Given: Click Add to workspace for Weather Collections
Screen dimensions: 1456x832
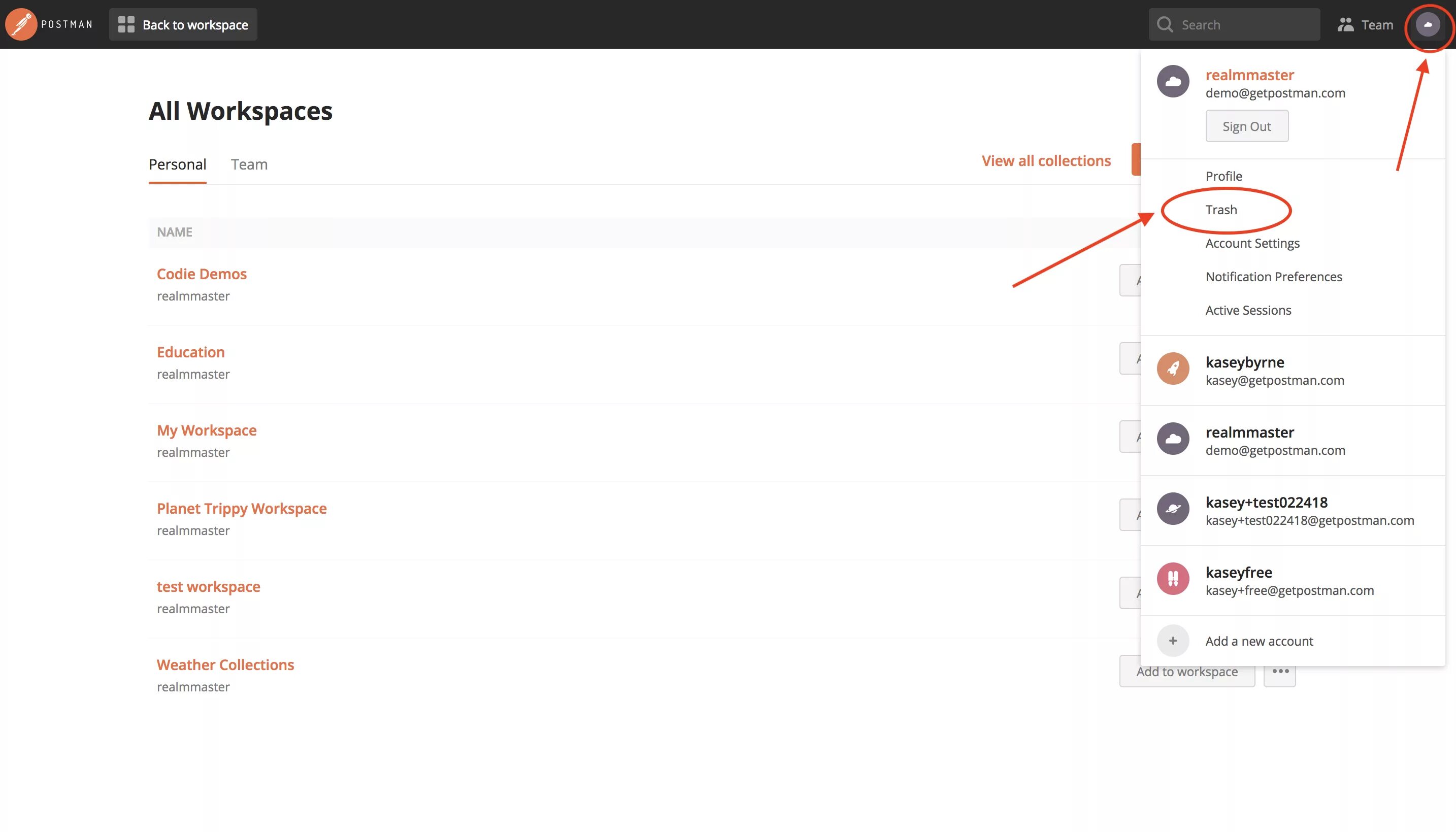Looking at the screenshot, I should (x=1187, y=672).
